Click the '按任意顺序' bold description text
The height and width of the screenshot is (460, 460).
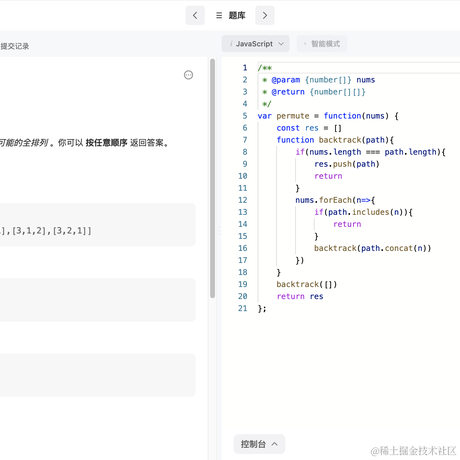pos(106,143)
